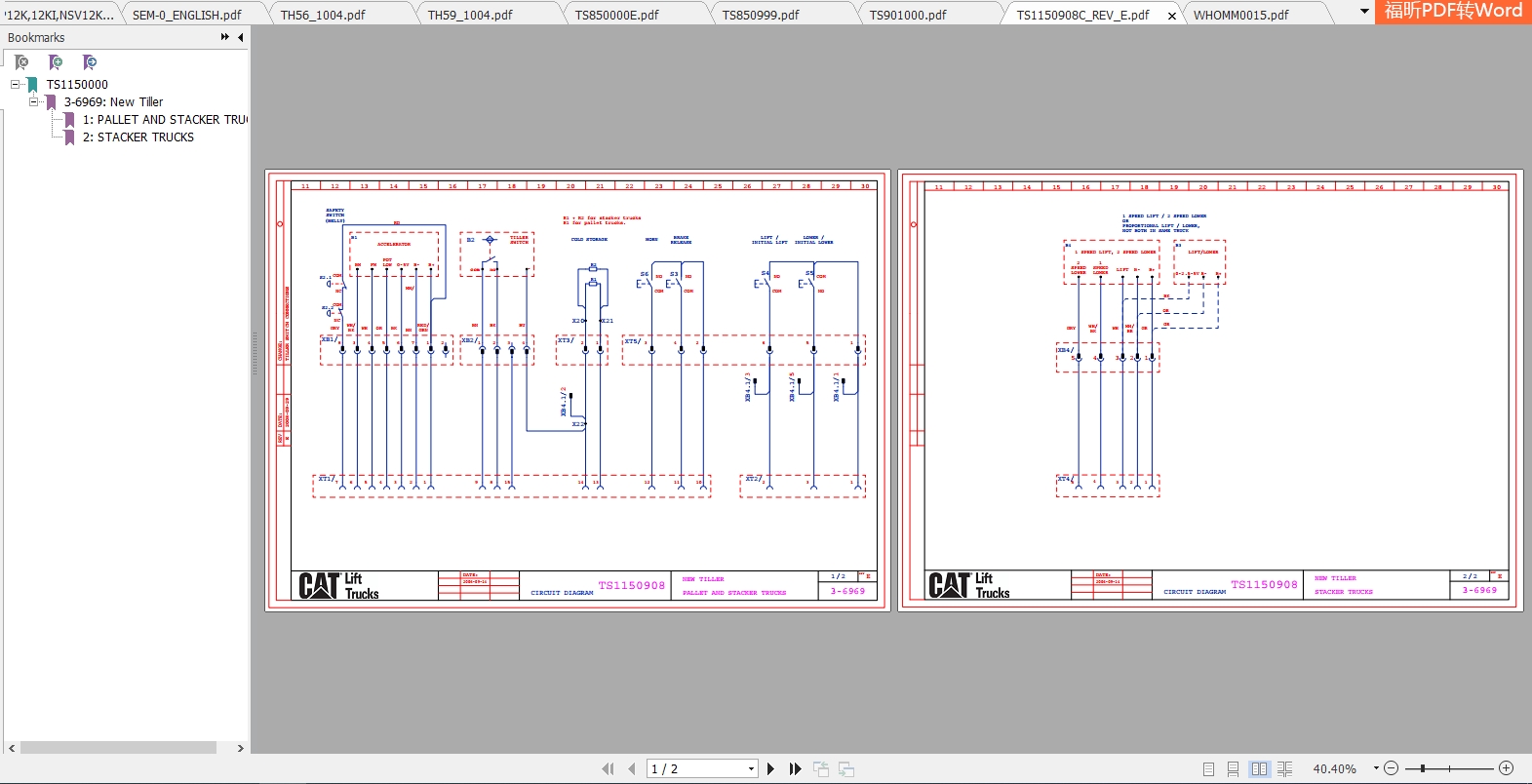The height and width of the screenshot is (784, 1532).
Task: Open the zoom percentage dropdown arrow
Action: tap(1376, 768)
